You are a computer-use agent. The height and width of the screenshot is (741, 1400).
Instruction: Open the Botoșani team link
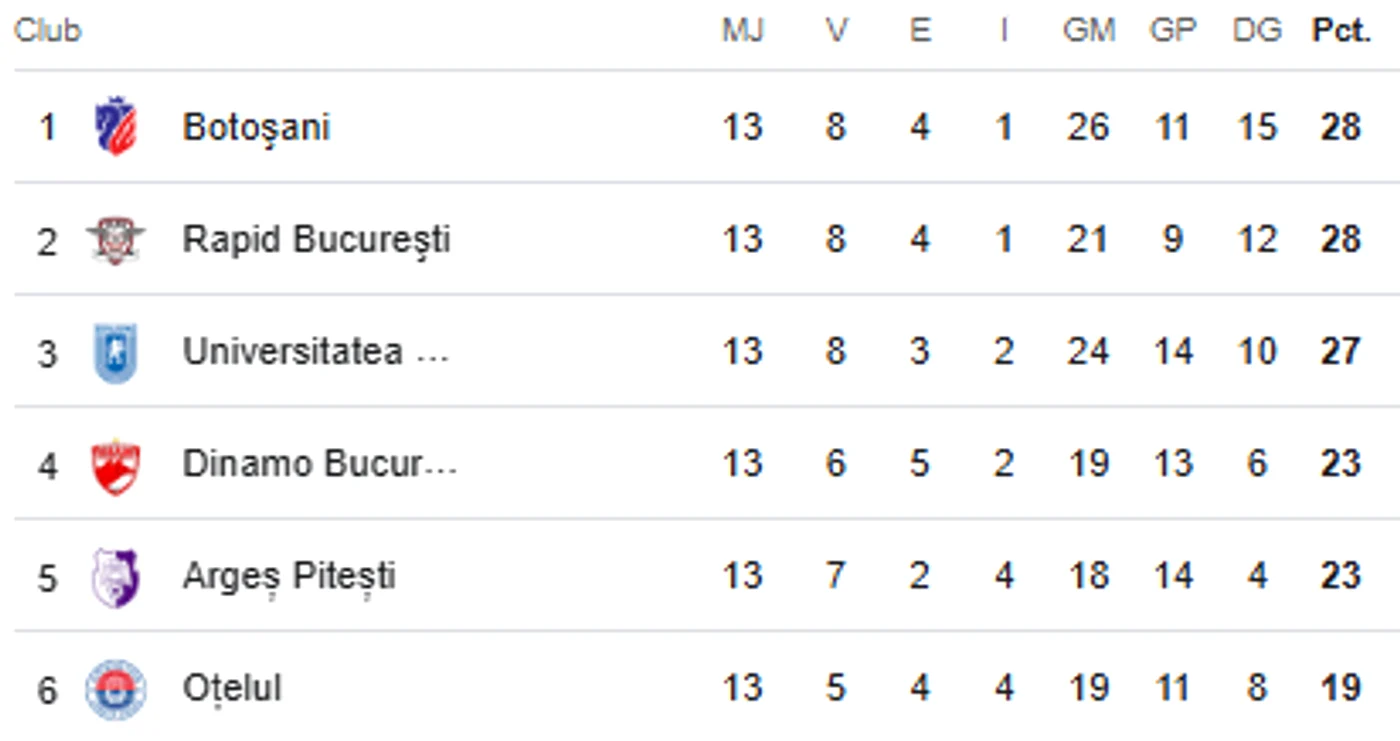256,128
